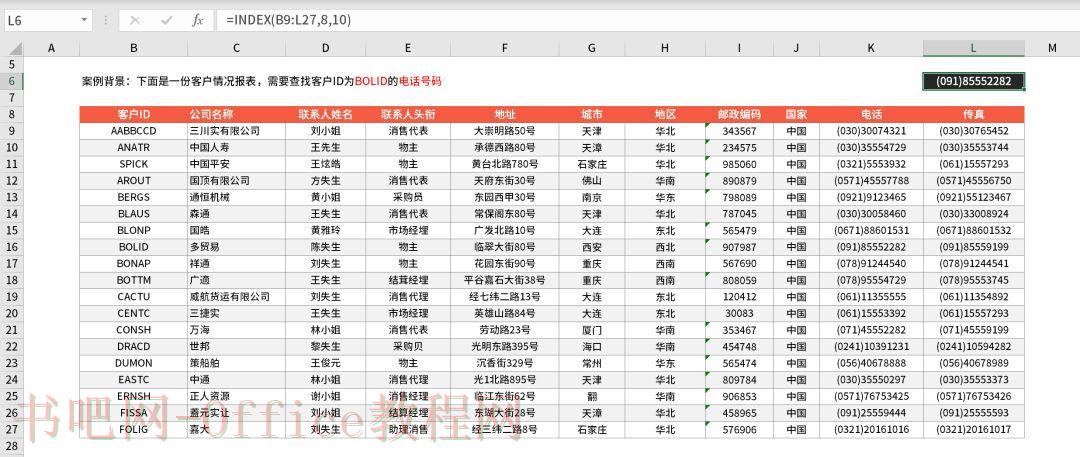
Task: Open the insert function fx dialog
Action: pos(198,21)
